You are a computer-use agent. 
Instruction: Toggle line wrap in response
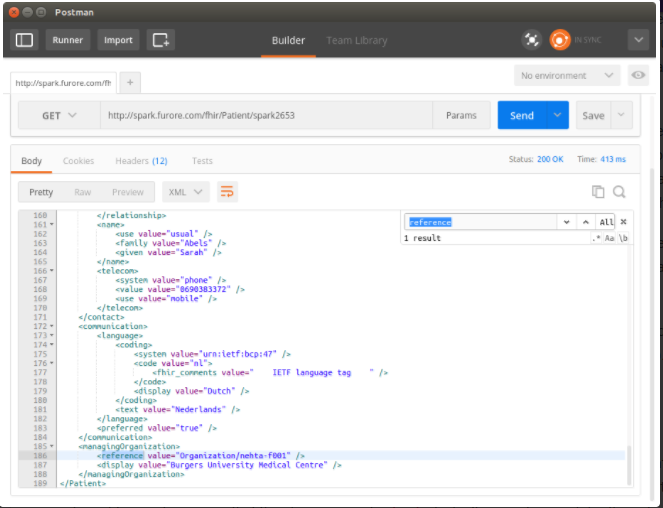(x=228, y=192)
